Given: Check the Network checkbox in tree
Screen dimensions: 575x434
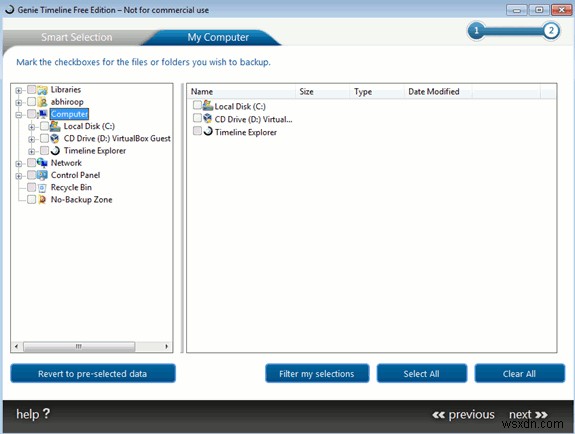Looking at the screenshot, I should (x=32, y=163).
